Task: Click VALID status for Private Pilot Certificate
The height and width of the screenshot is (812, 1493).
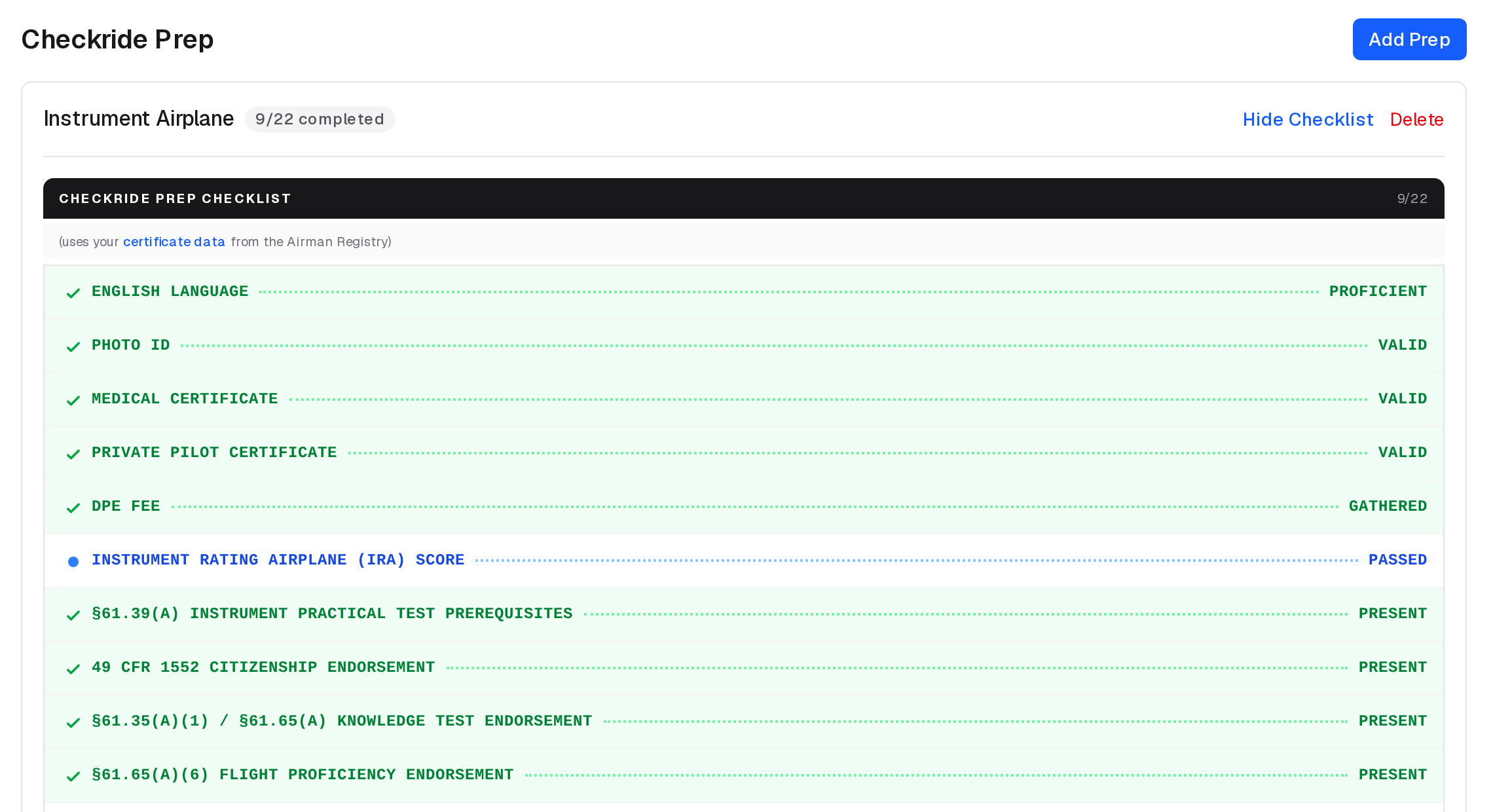Action: click(x=1403, y=452)
